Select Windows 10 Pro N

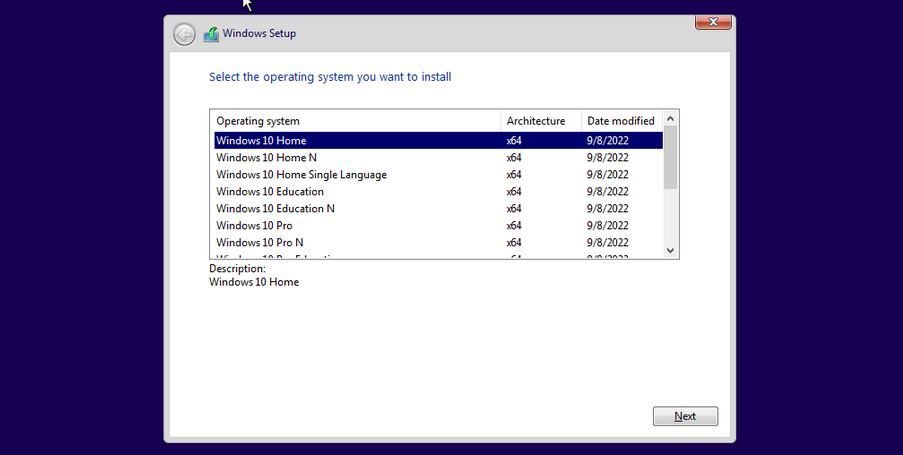point(438,242)
